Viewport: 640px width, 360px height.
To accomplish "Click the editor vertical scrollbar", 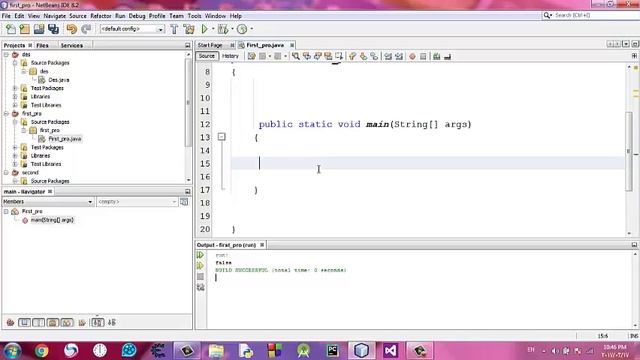I will click(x=629, y=150).
